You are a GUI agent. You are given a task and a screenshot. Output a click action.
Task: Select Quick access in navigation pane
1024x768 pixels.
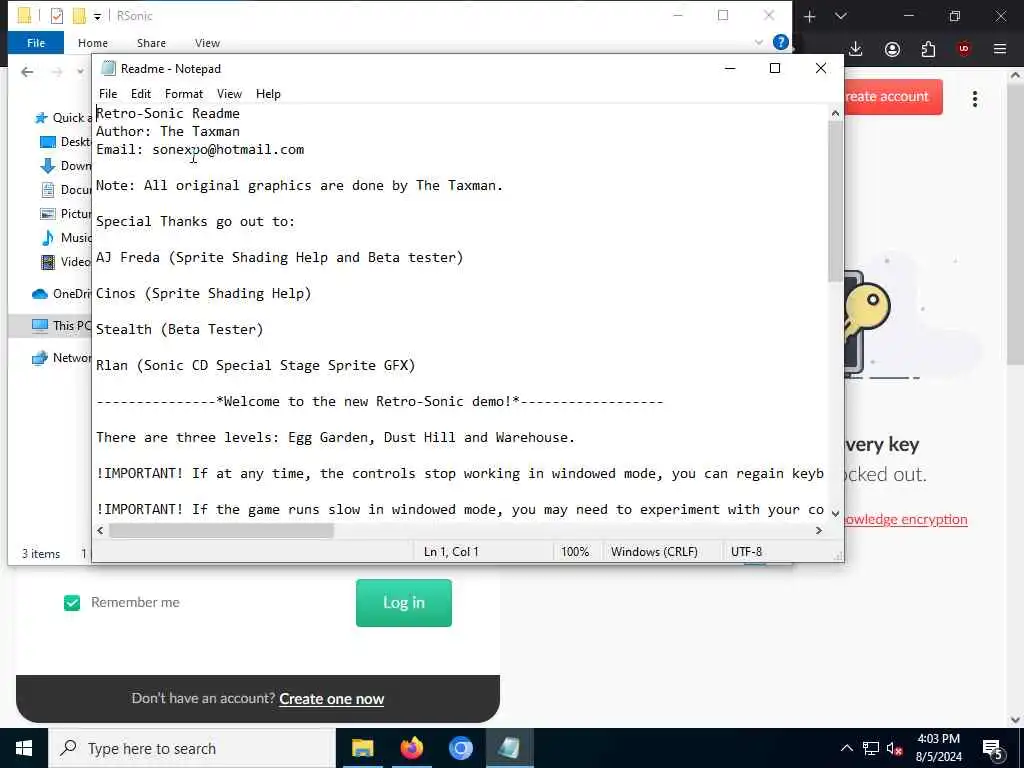63,118
